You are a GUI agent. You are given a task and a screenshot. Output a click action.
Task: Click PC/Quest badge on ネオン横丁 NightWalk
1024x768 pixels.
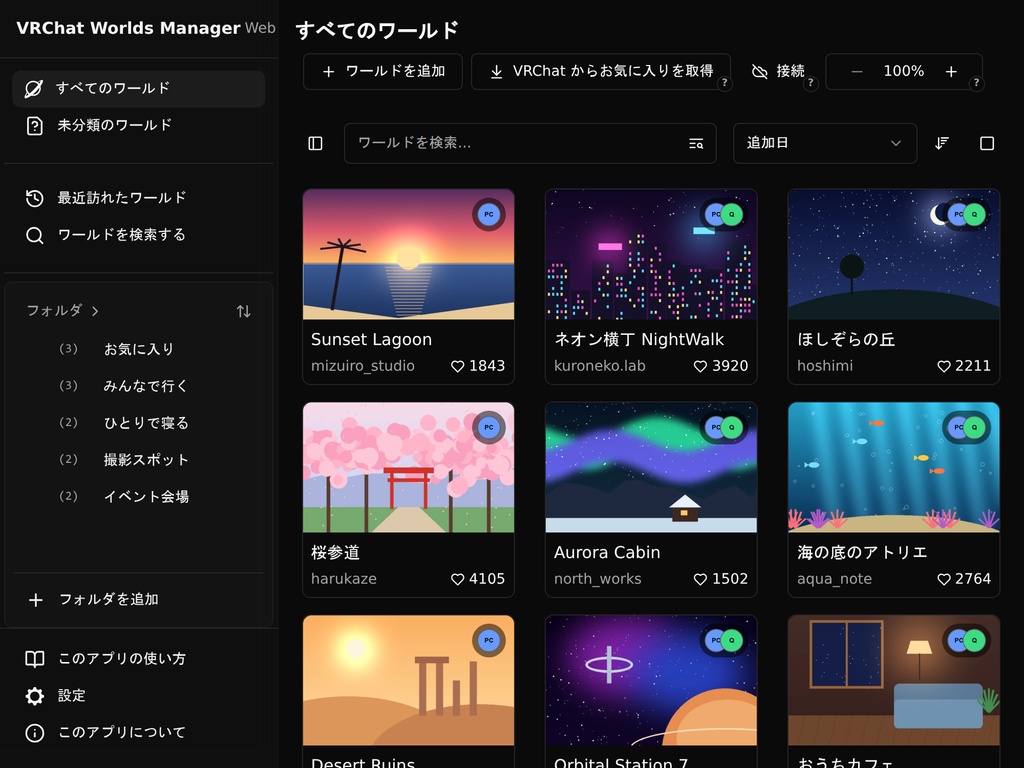(x=724, y=214)
